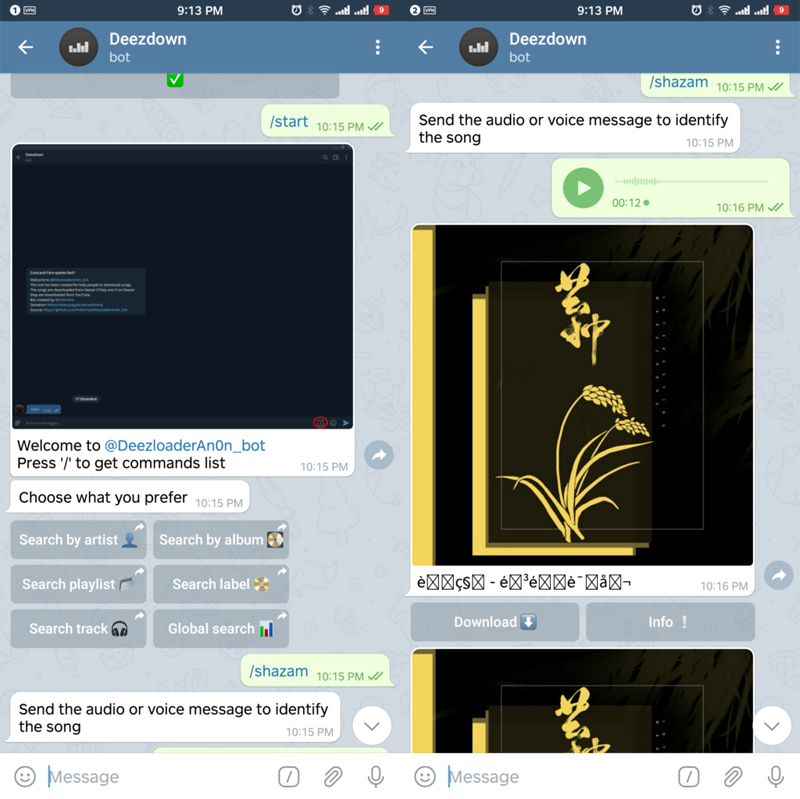Tap the attachment paperclip in the left chat

(333, 777)
